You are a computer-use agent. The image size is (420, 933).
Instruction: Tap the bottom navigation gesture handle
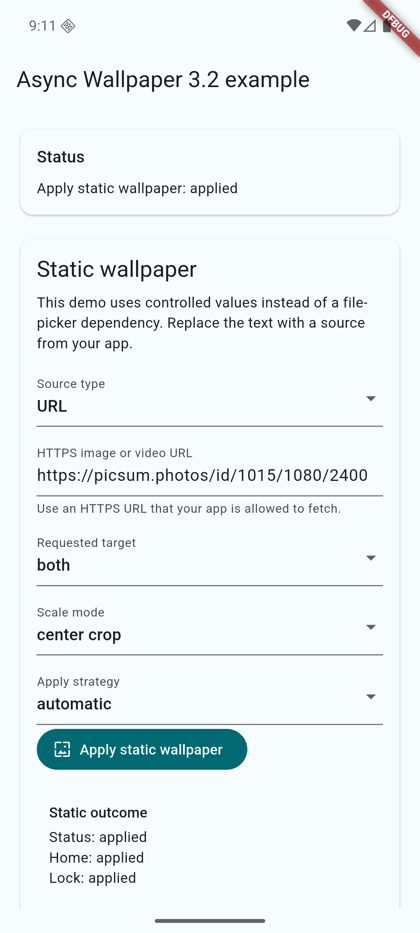tap(210, 921)
